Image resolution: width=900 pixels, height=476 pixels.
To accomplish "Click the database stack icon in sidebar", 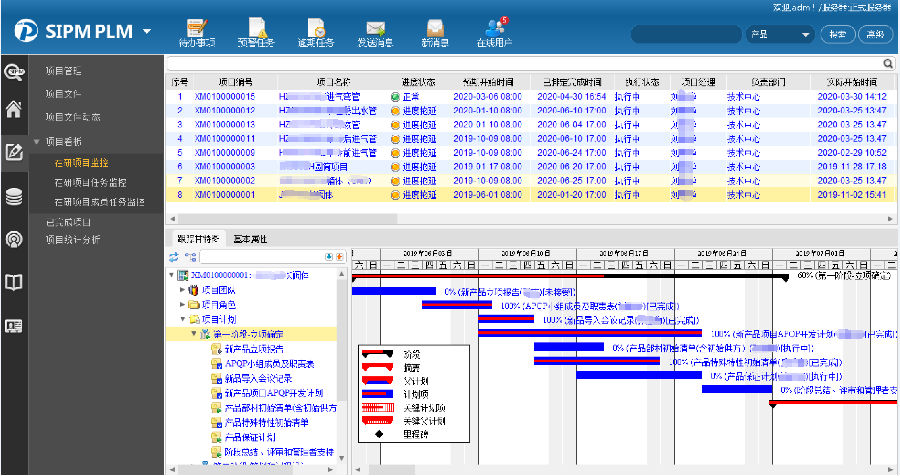I will (14, 197).
